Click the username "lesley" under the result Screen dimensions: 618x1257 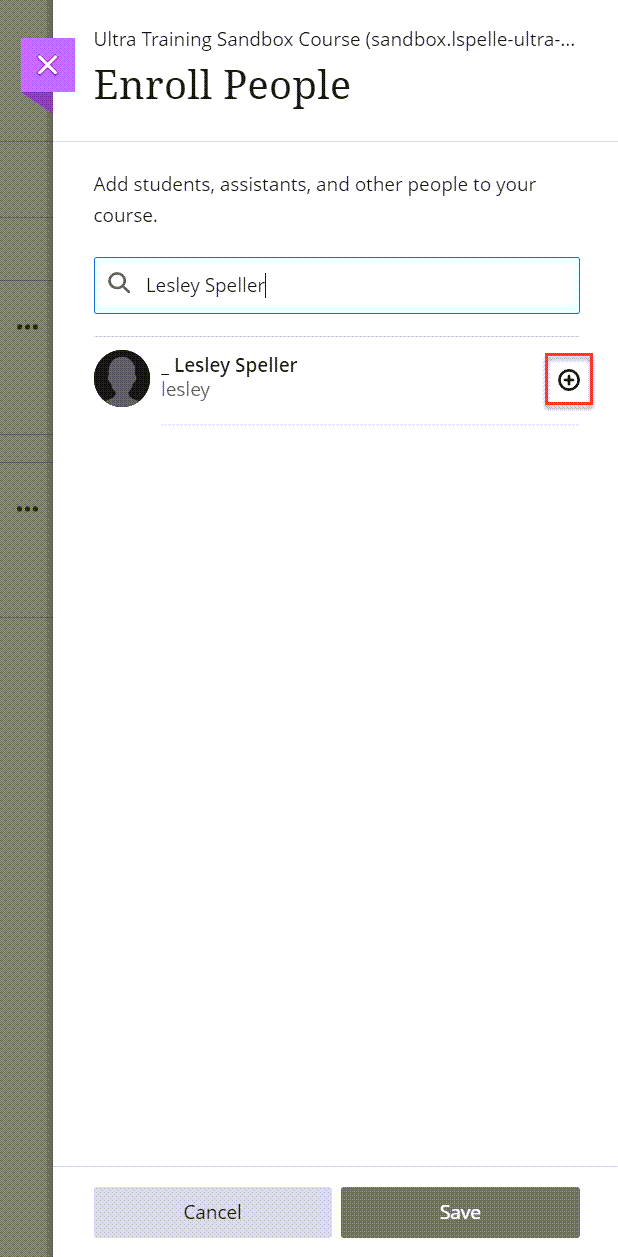point(185,390)
